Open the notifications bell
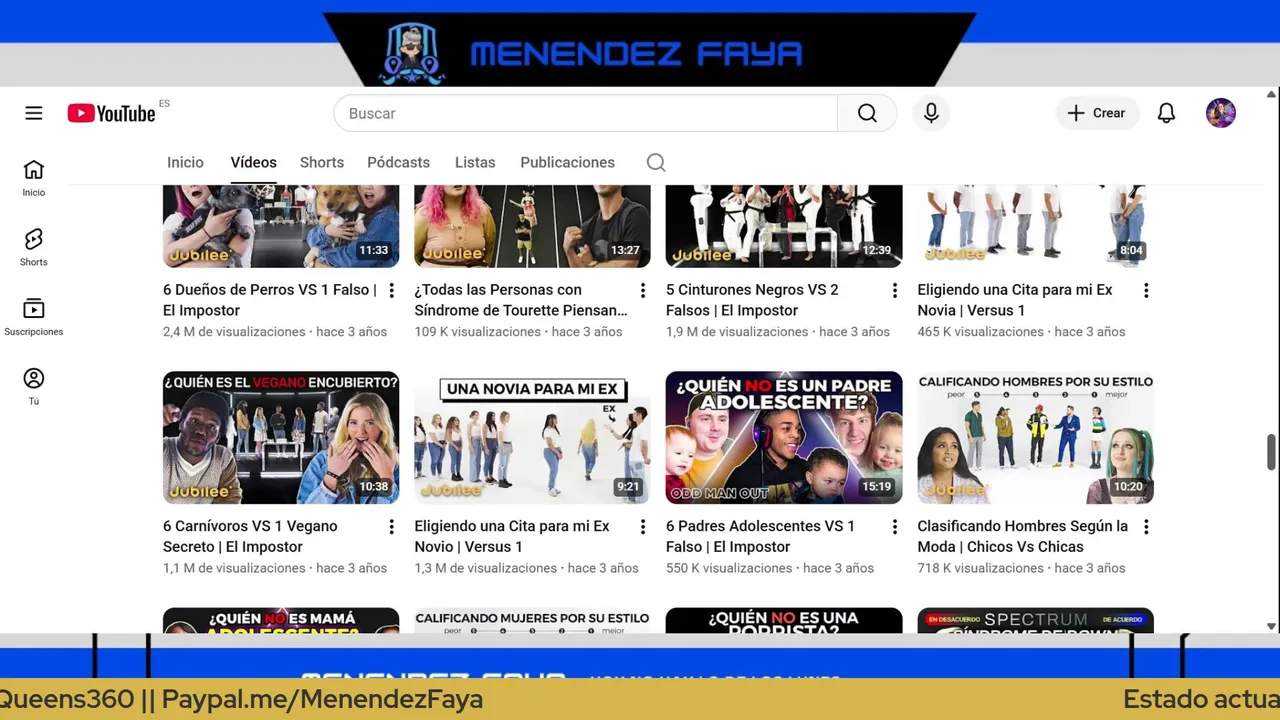This screenshot has height=720, width=1280. coord(1166,113)
